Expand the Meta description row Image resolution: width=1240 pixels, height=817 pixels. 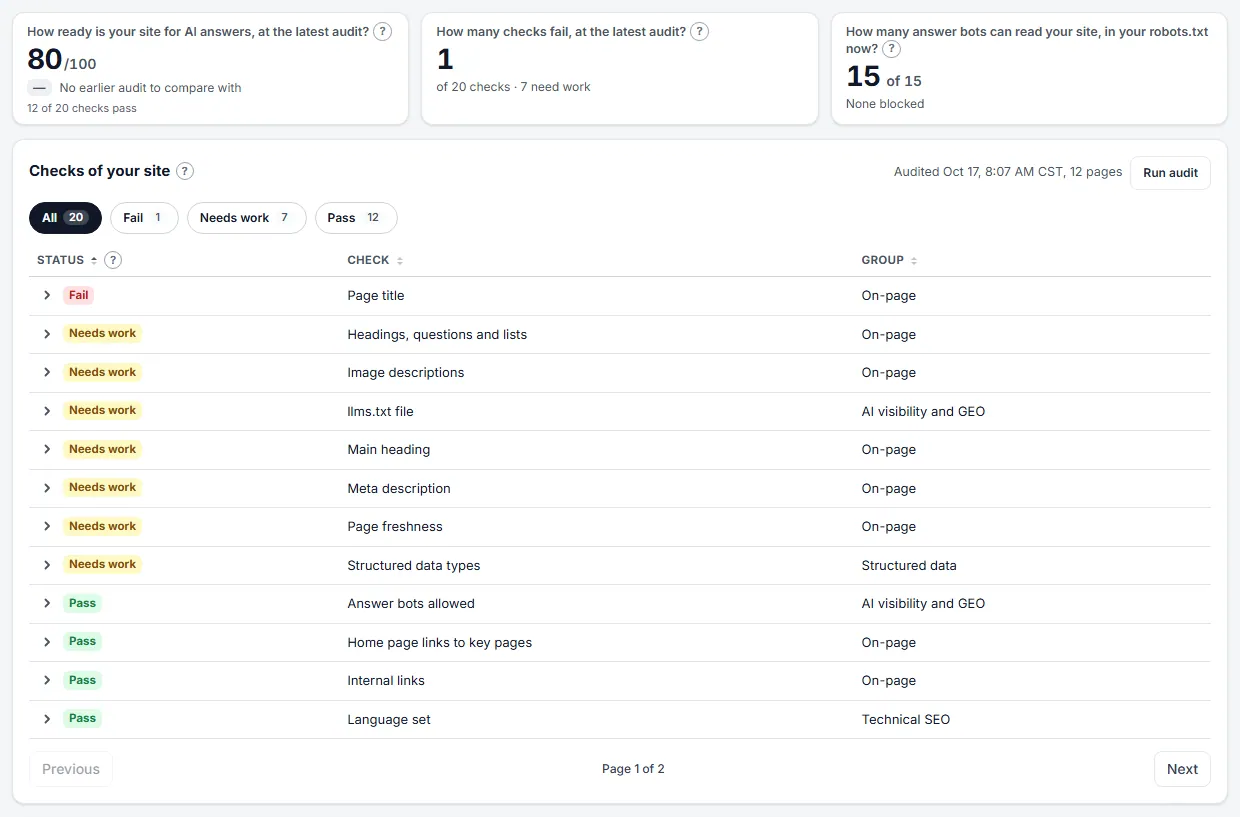click(x=47, y=488)
